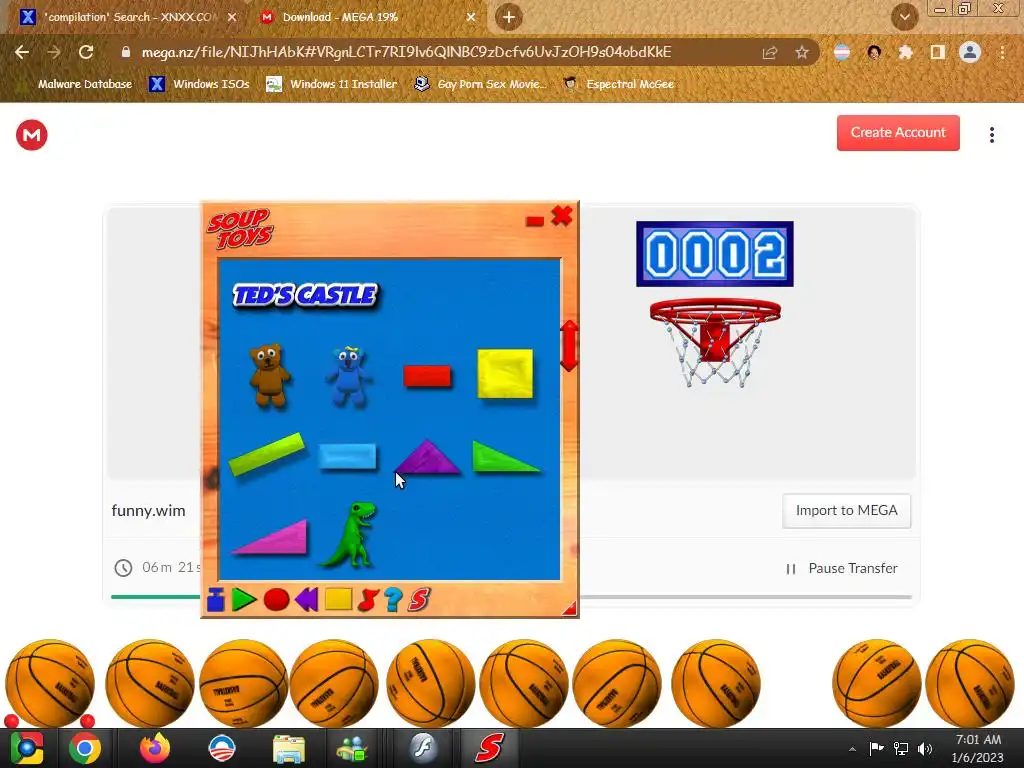Viewport: 1024px width, 768px height.
Task: Open Chrome from the taskbar
Action: click(x=85, y=748)
